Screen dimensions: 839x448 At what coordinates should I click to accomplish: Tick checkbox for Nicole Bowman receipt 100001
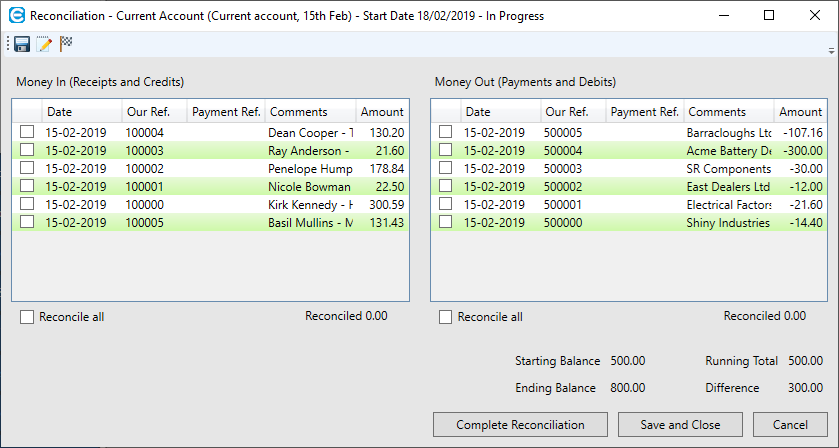point(27,186)
